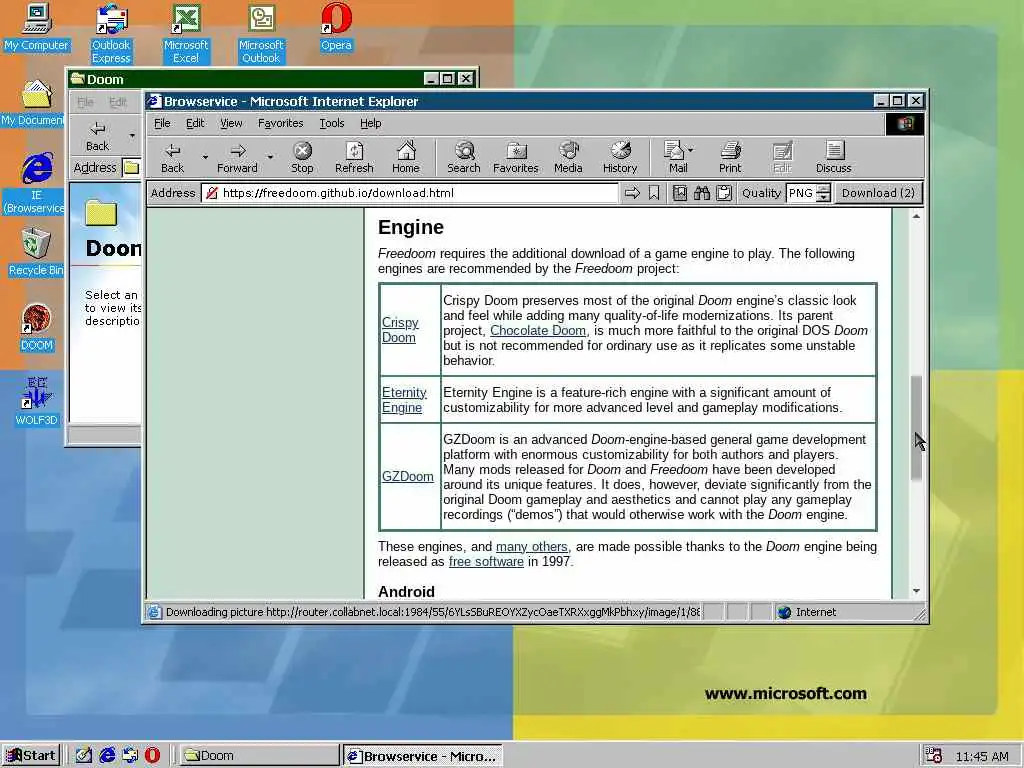Viewport: 1024px width, 768px height.
Task: Follow the Crispy Doom link
Action: coord(400,330)
